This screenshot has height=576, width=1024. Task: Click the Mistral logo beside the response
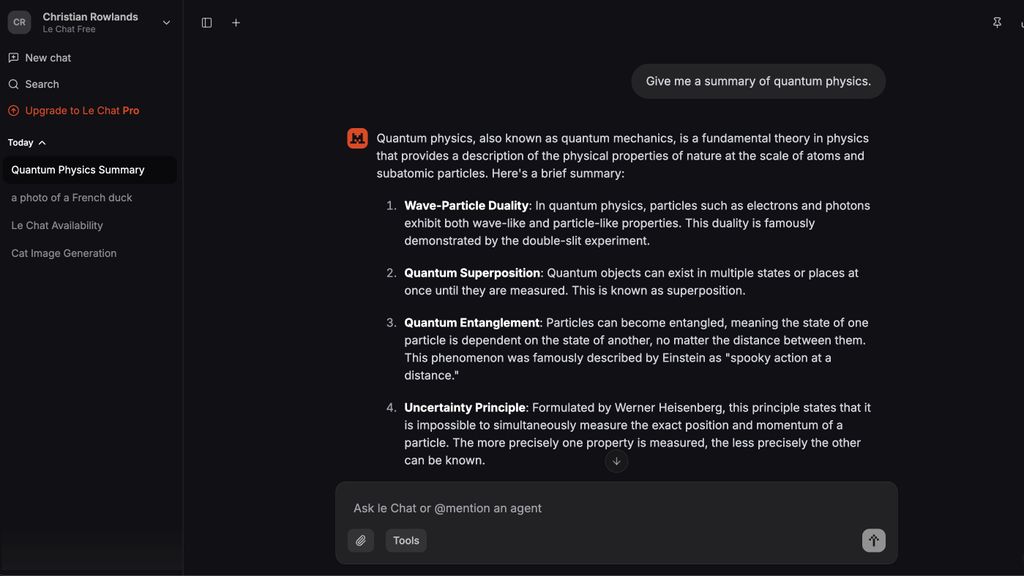[357, 138]
